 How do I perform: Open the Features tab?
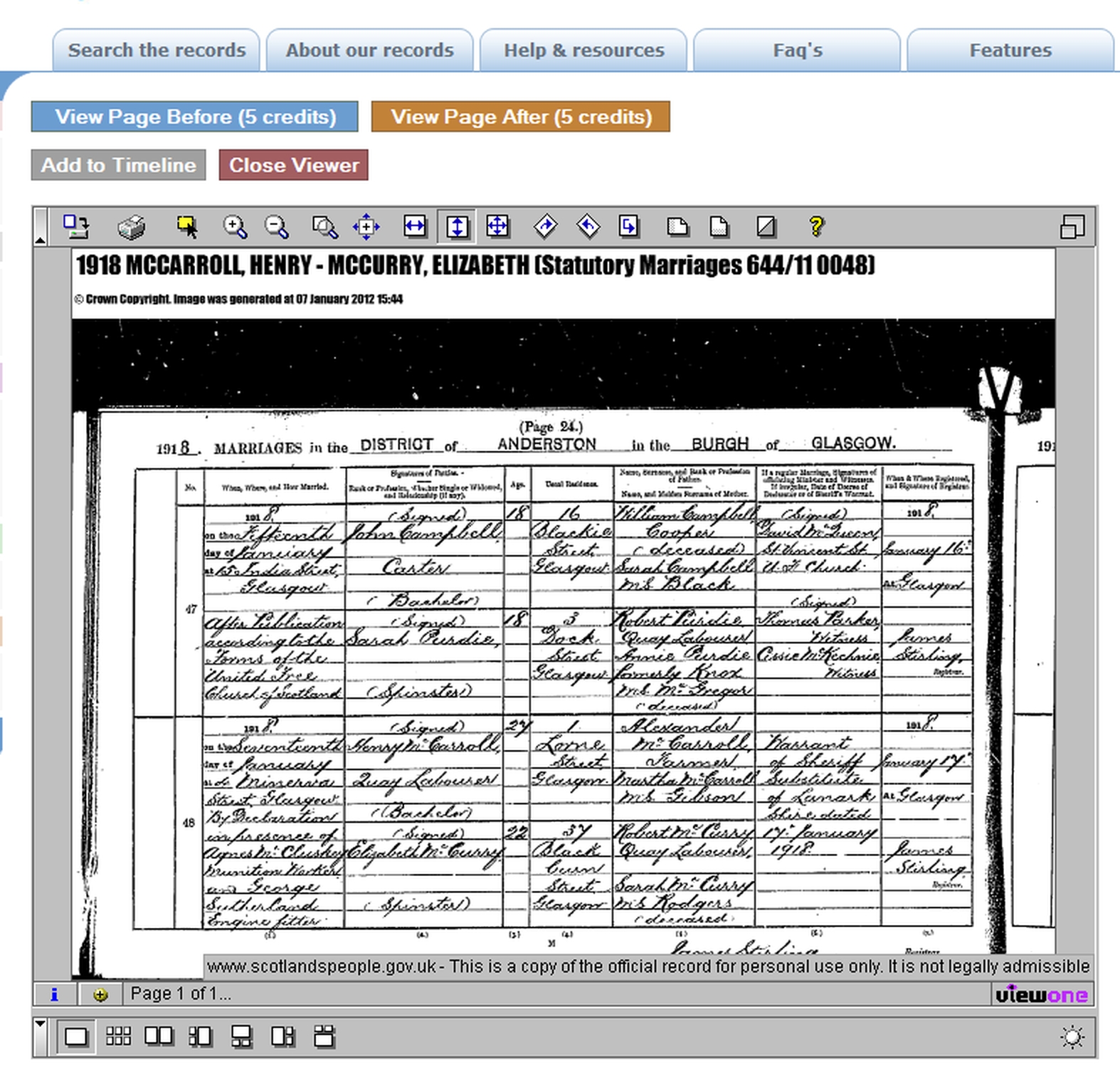1010,50
